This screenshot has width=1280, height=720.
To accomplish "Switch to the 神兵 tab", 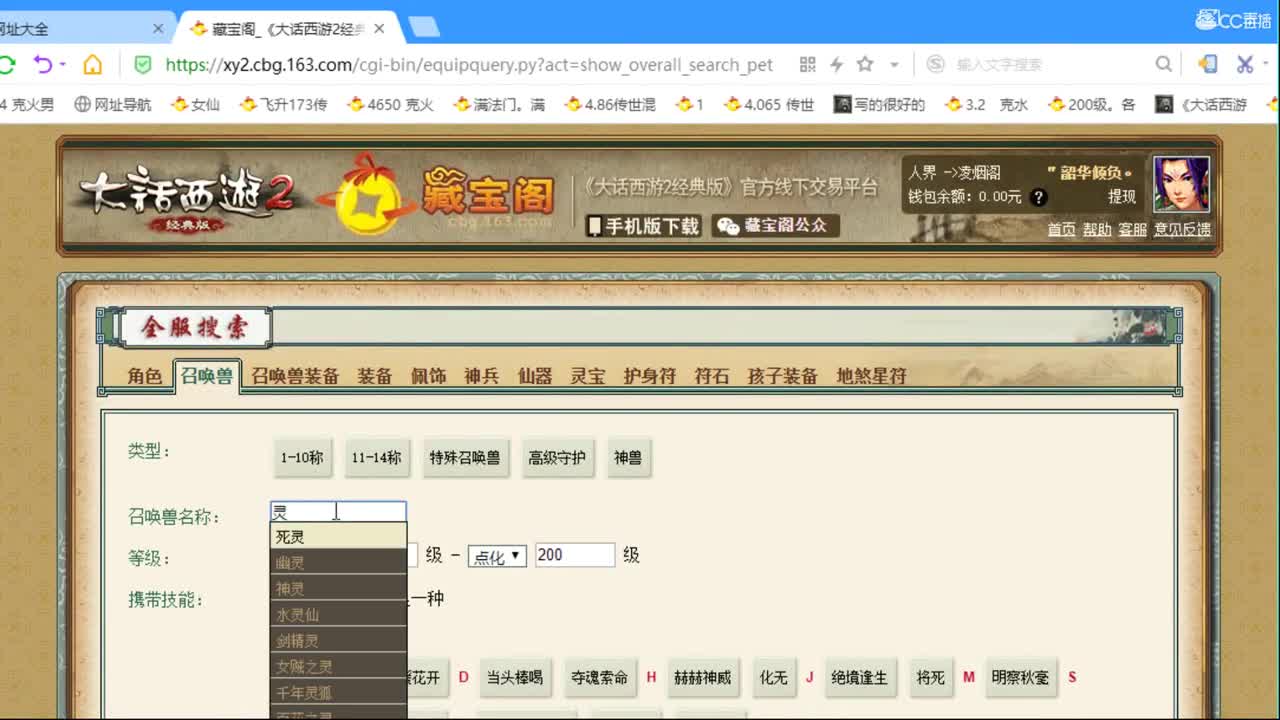I will [481, 376].
